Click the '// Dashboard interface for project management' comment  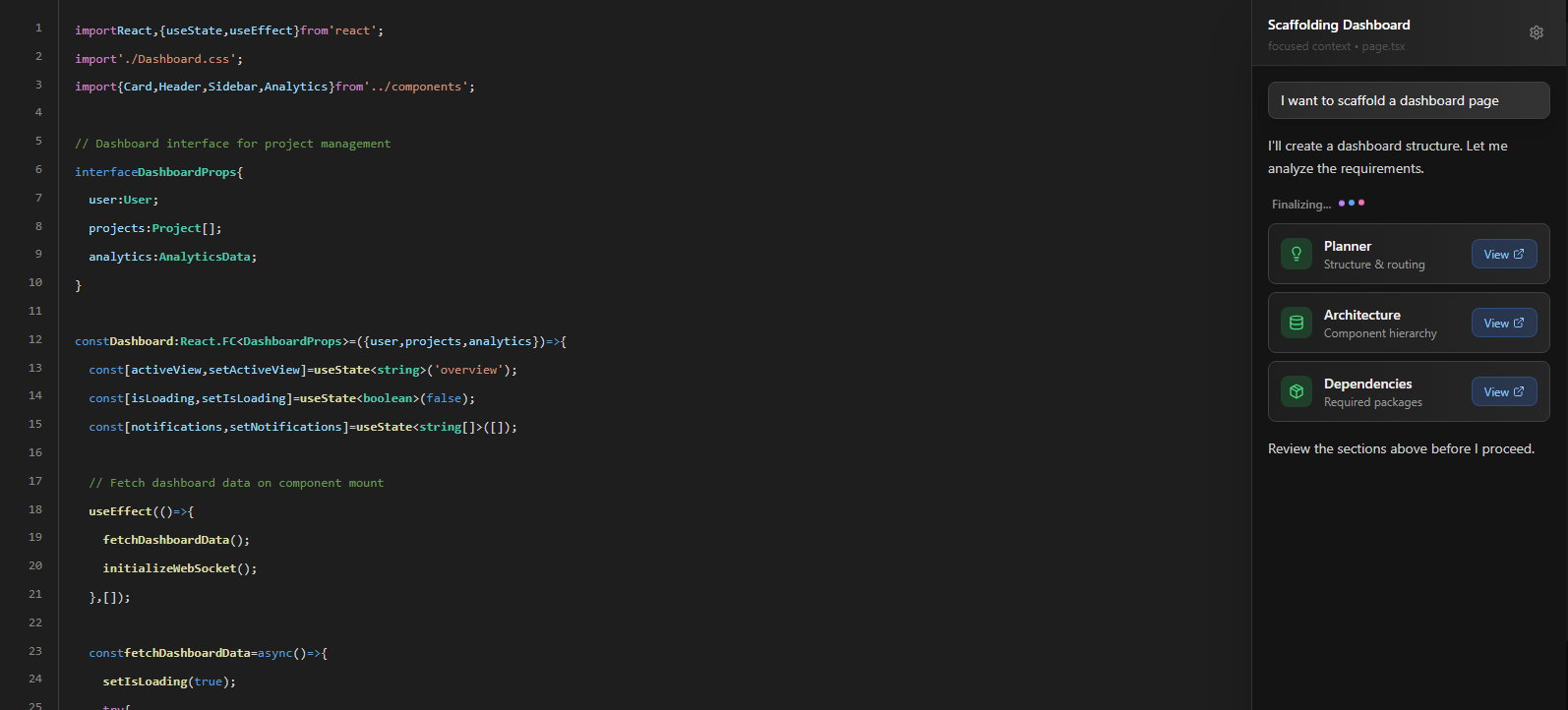click(x=233, y=144)
